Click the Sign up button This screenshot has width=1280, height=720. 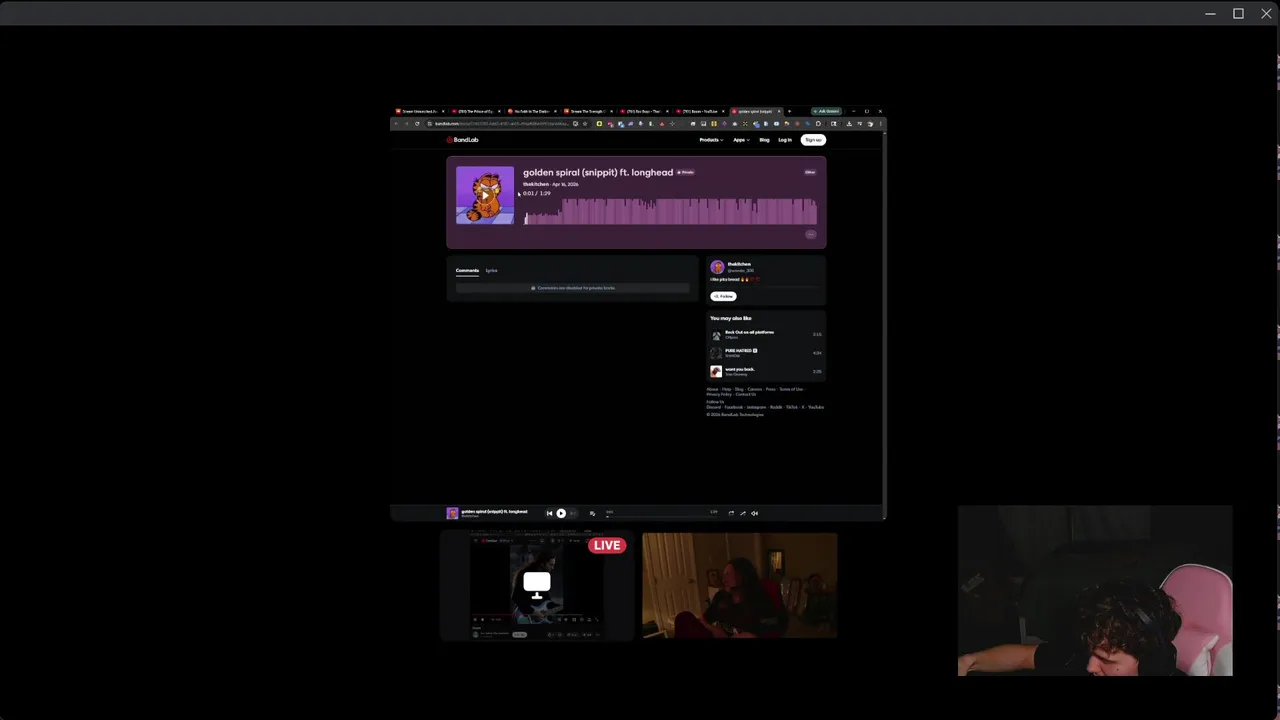point(813,140)
